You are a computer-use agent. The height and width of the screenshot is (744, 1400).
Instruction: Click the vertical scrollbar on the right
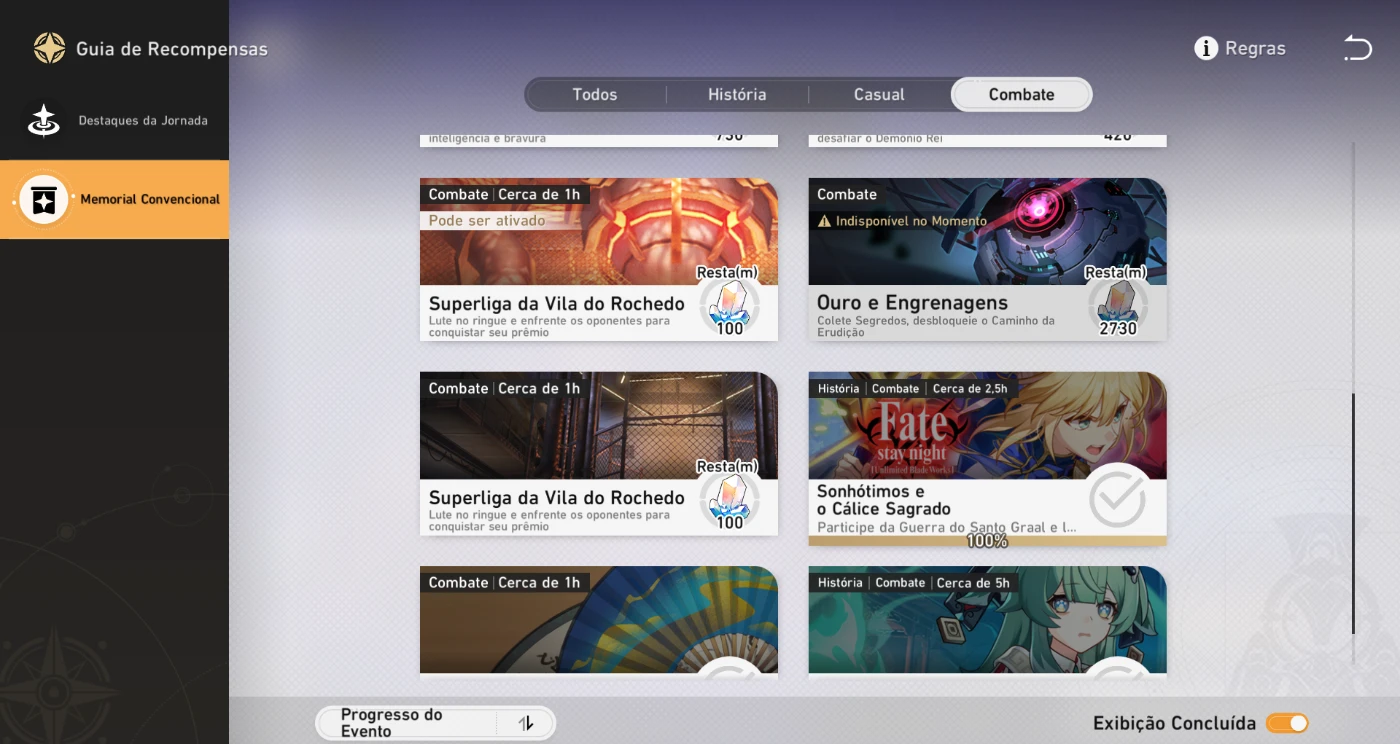click(1354, 512)
